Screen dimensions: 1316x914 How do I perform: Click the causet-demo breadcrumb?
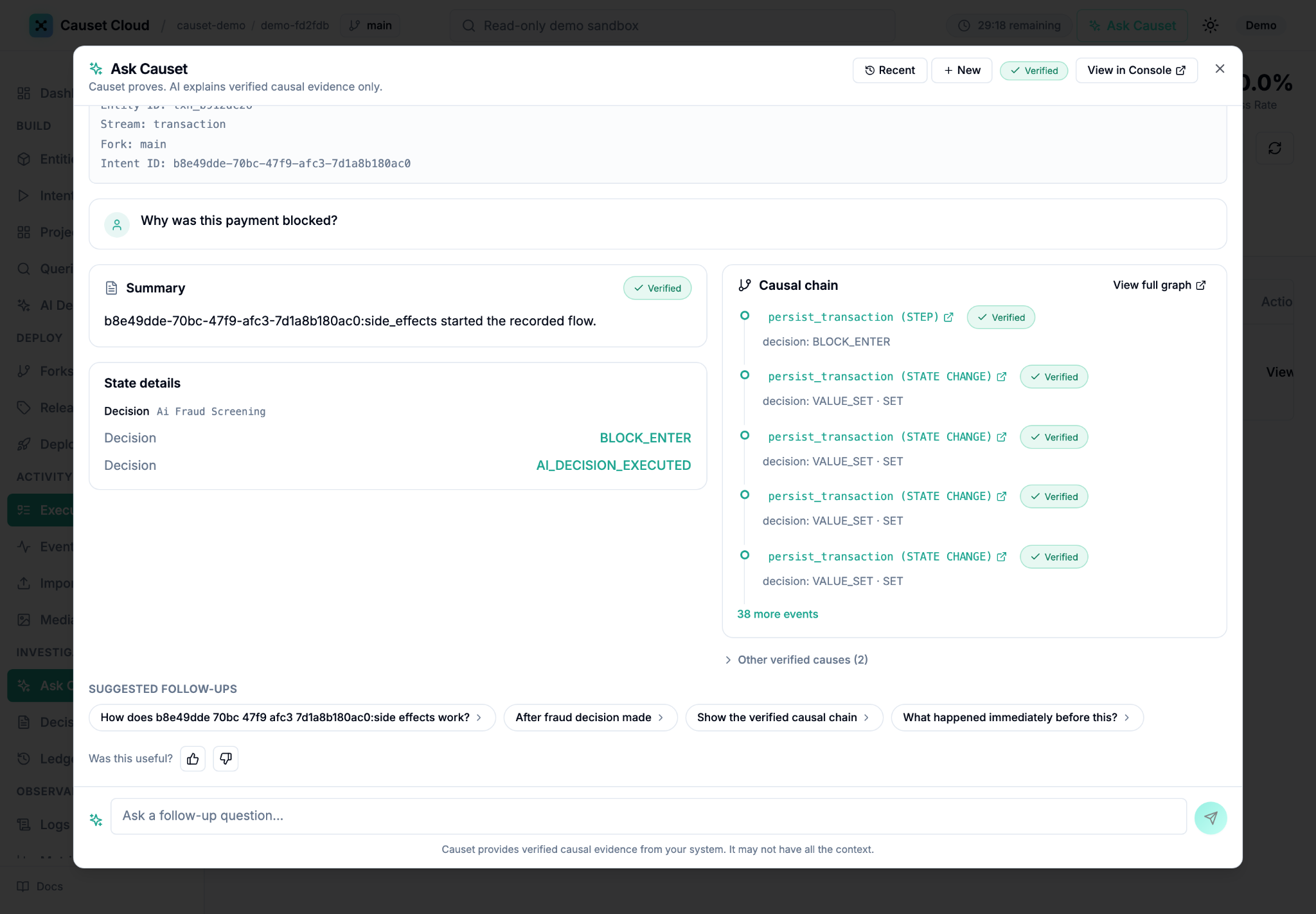coord(211,26)
